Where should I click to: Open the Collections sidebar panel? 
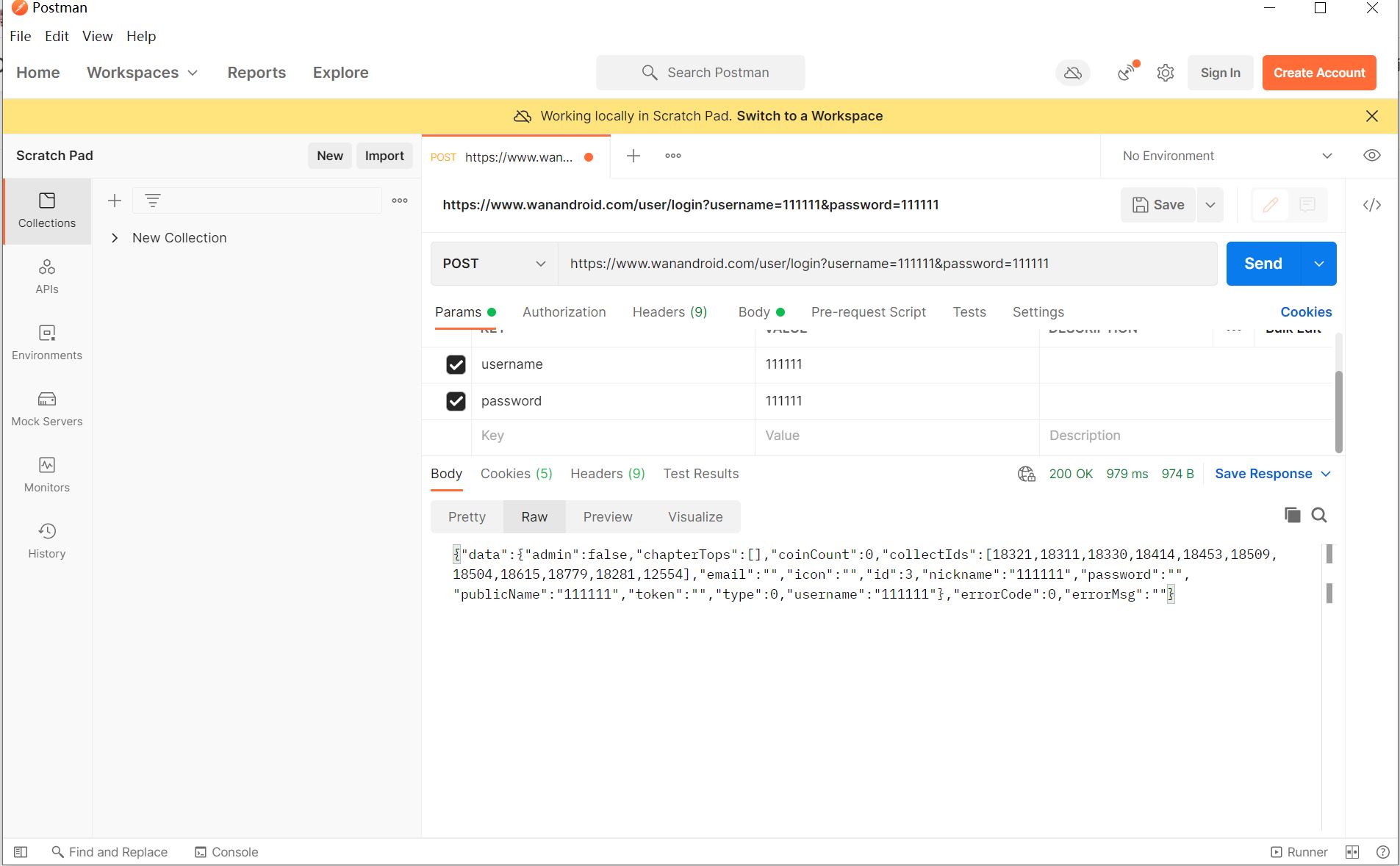point(46,211)
